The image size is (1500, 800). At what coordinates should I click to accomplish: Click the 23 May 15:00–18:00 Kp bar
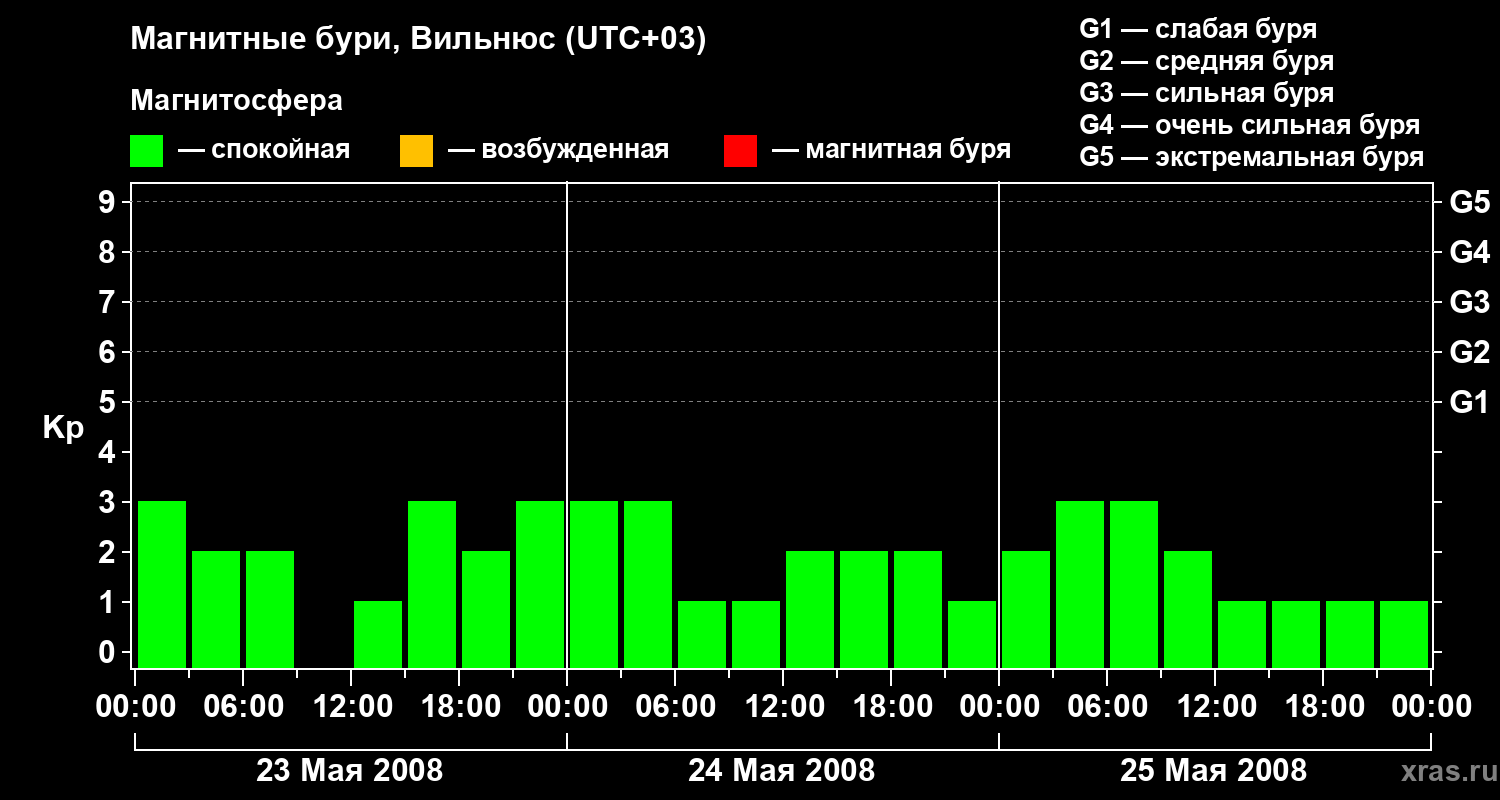tap(432, 584)
